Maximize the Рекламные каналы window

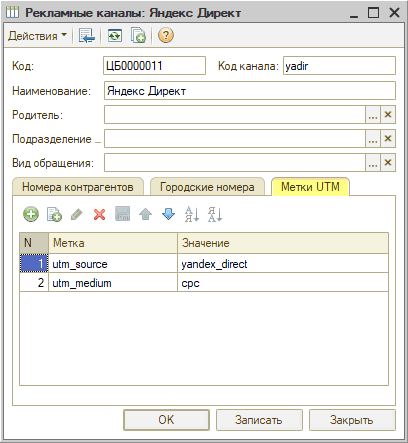point(373,13)
